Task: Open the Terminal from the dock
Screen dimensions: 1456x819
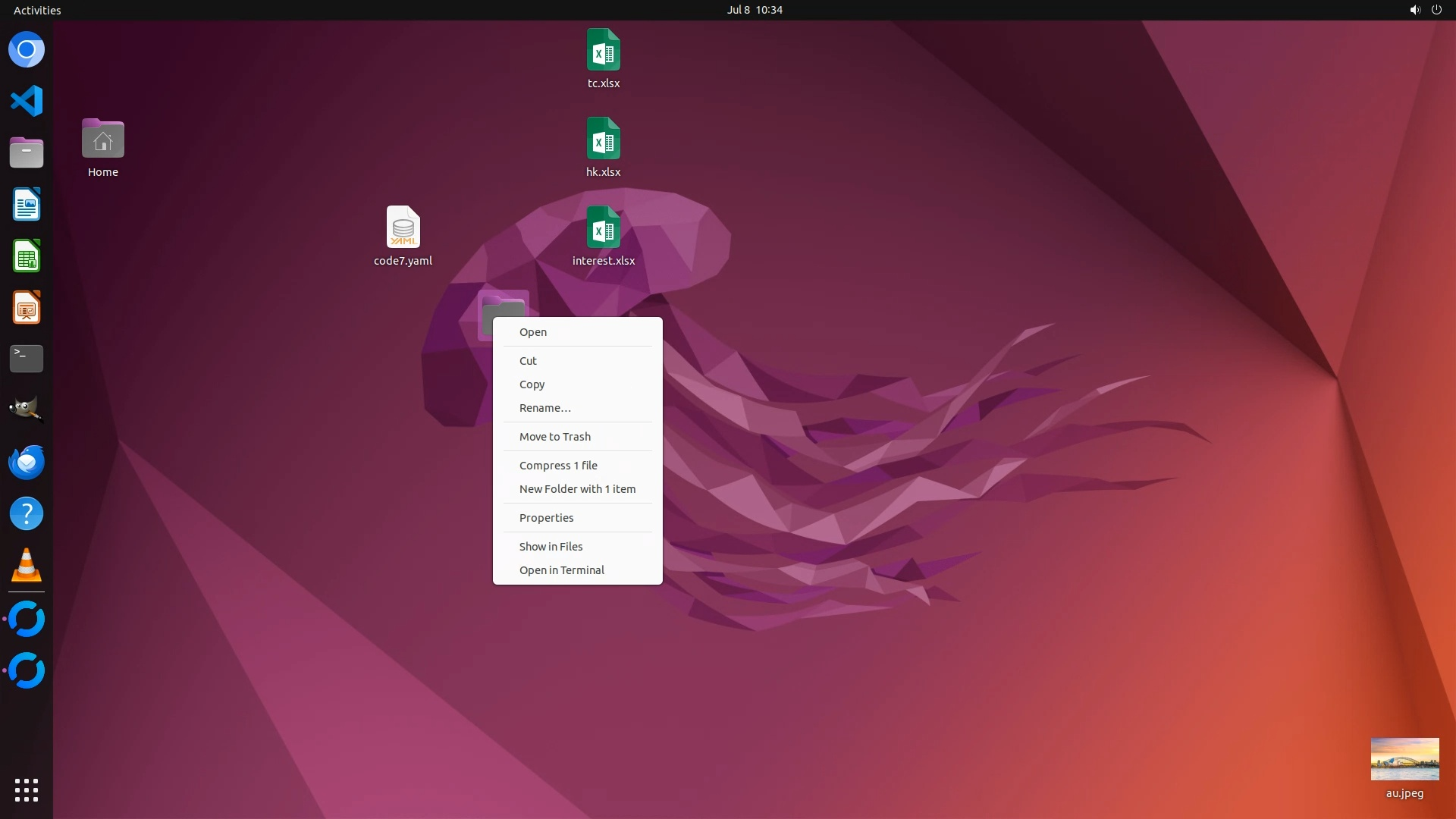Action: [27, 359]
